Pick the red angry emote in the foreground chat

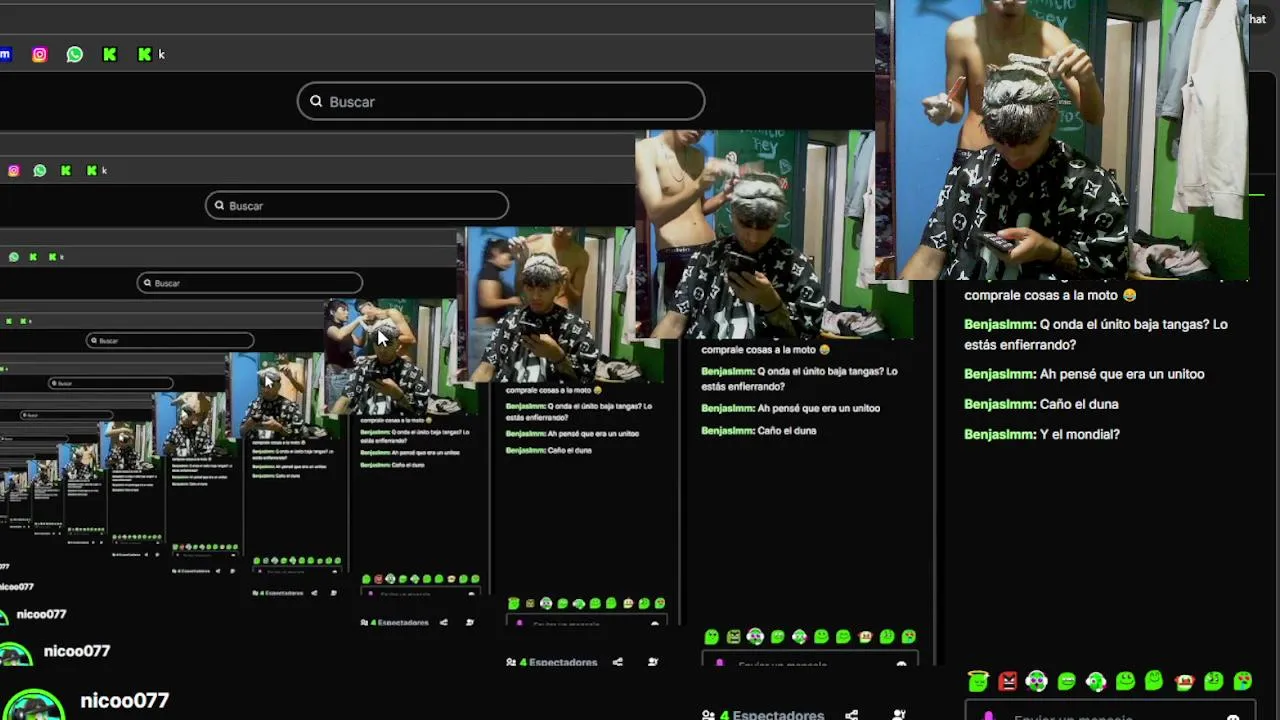1007,682
